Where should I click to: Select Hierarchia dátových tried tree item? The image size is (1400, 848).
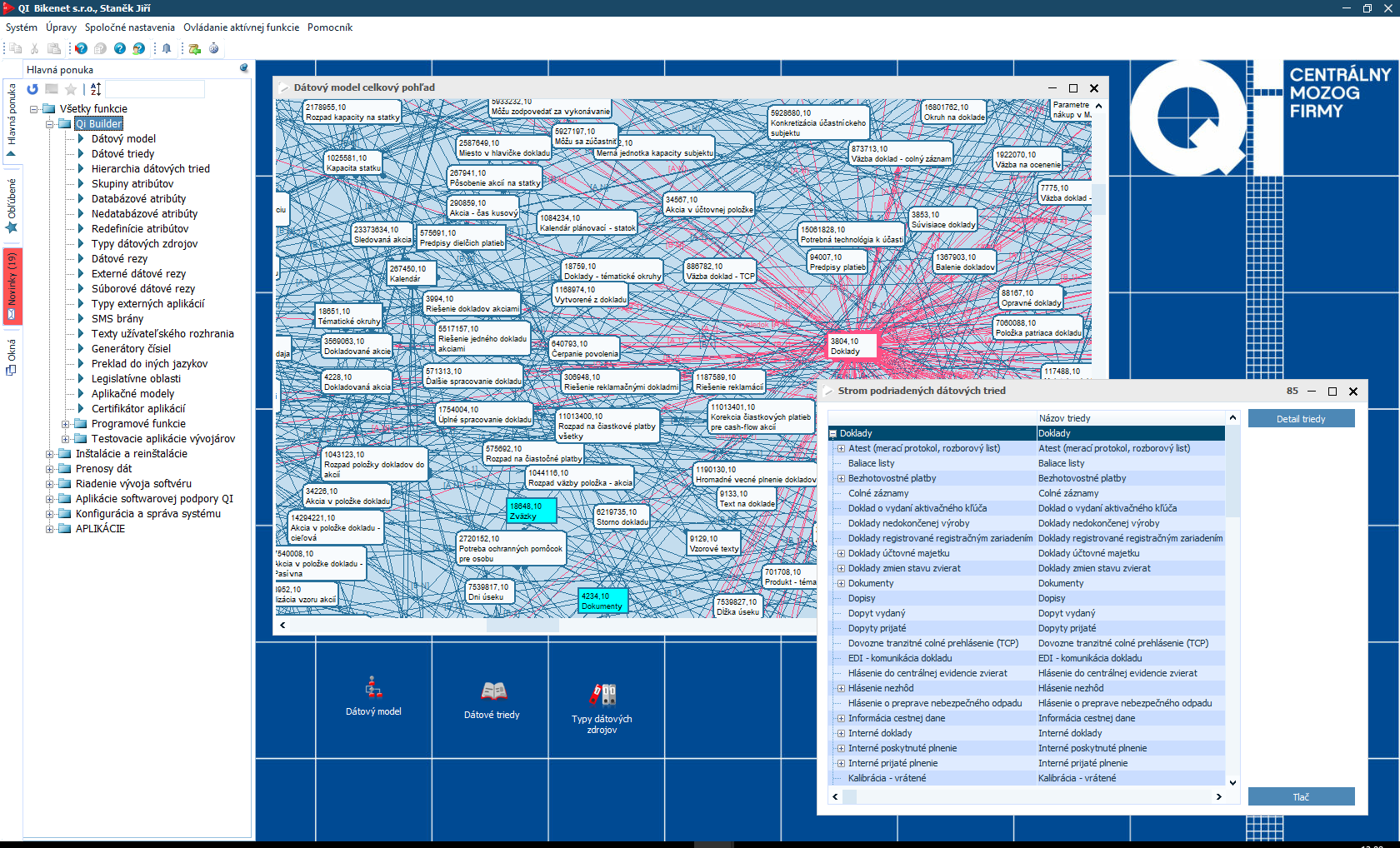[x=150, y=169]
